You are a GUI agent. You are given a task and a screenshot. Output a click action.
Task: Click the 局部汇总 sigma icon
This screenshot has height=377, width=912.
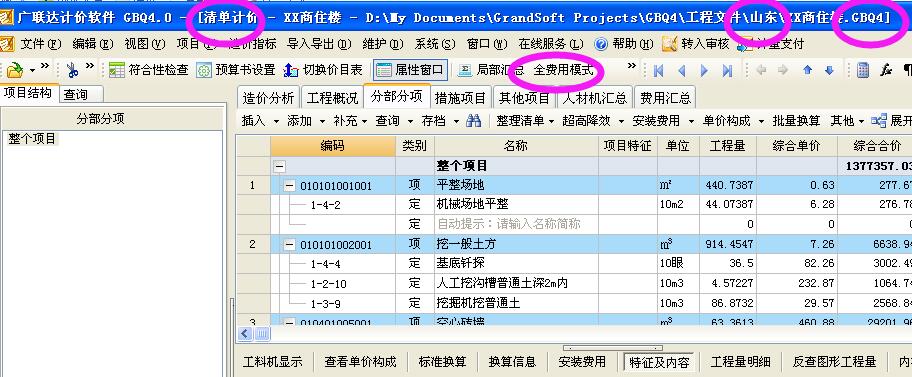(465, 70)
